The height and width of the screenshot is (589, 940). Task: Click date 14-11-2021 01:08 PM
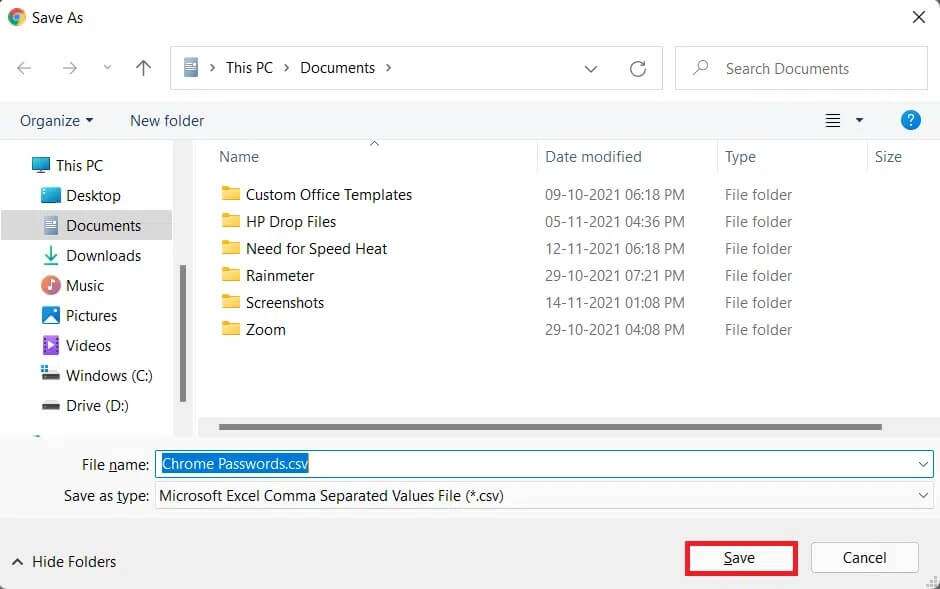point(614,303)
